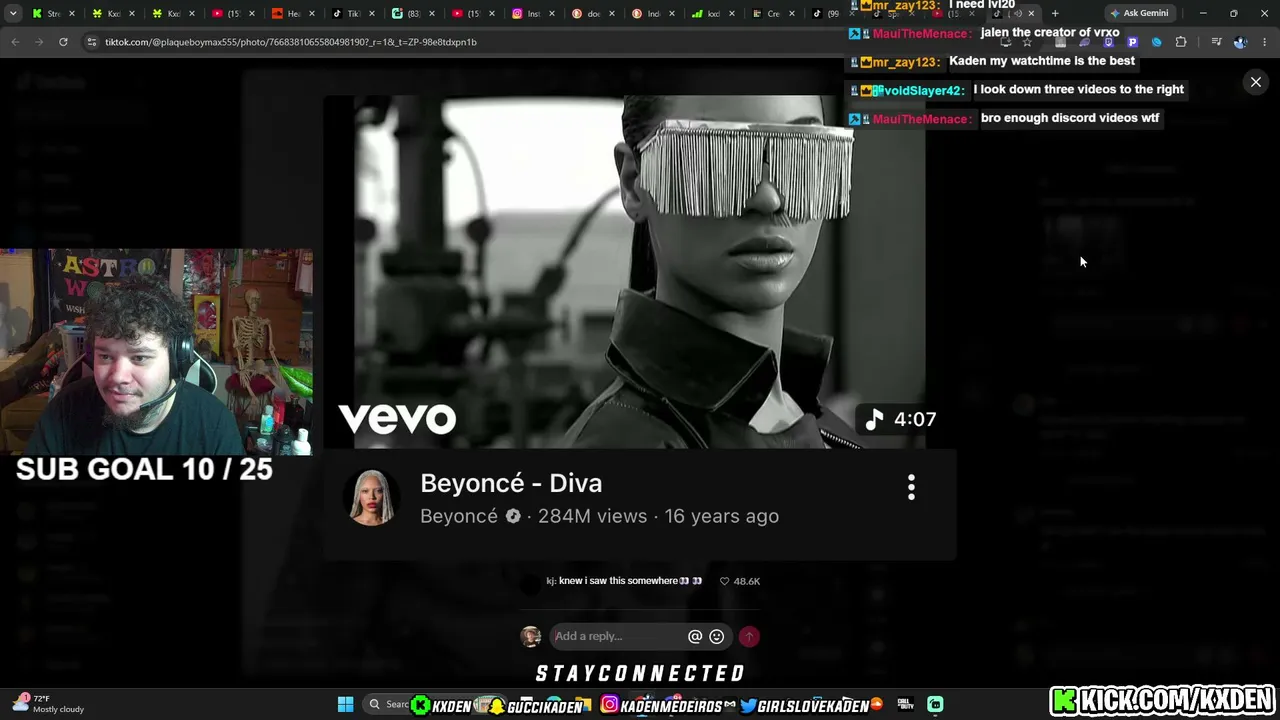
Task: Send reply with the red arrow button
Action: pyautogui.click(x=749, y=636)
